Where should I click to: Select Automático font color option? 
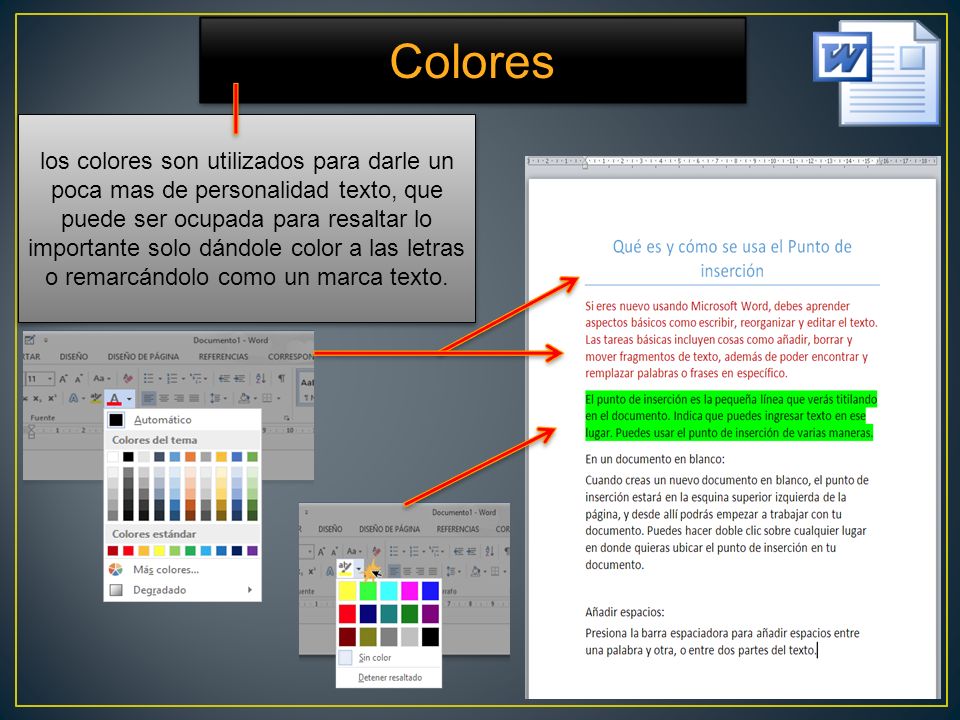click(182, 420)
